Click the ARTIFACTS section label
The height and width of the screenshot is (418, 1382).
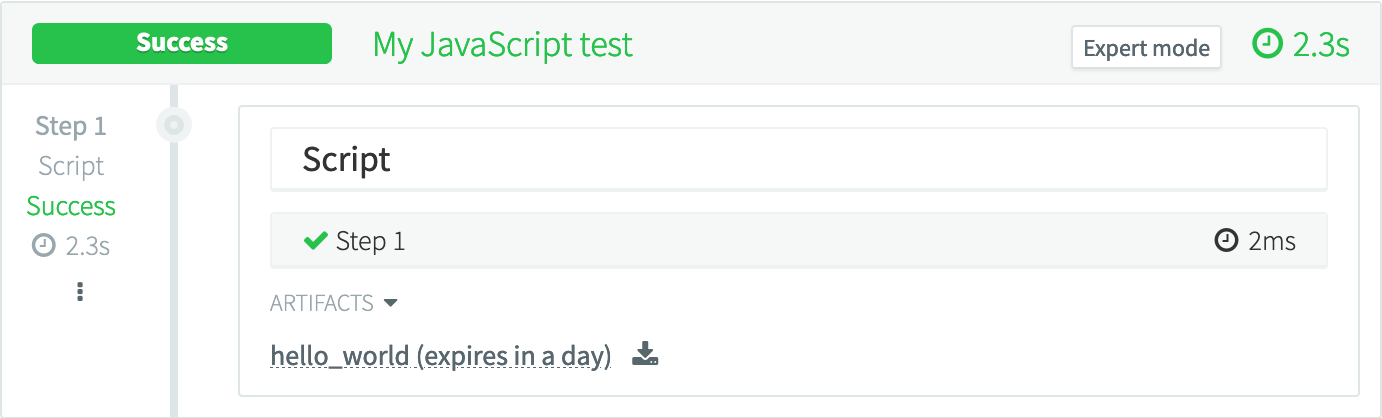[x=321, y=302]
